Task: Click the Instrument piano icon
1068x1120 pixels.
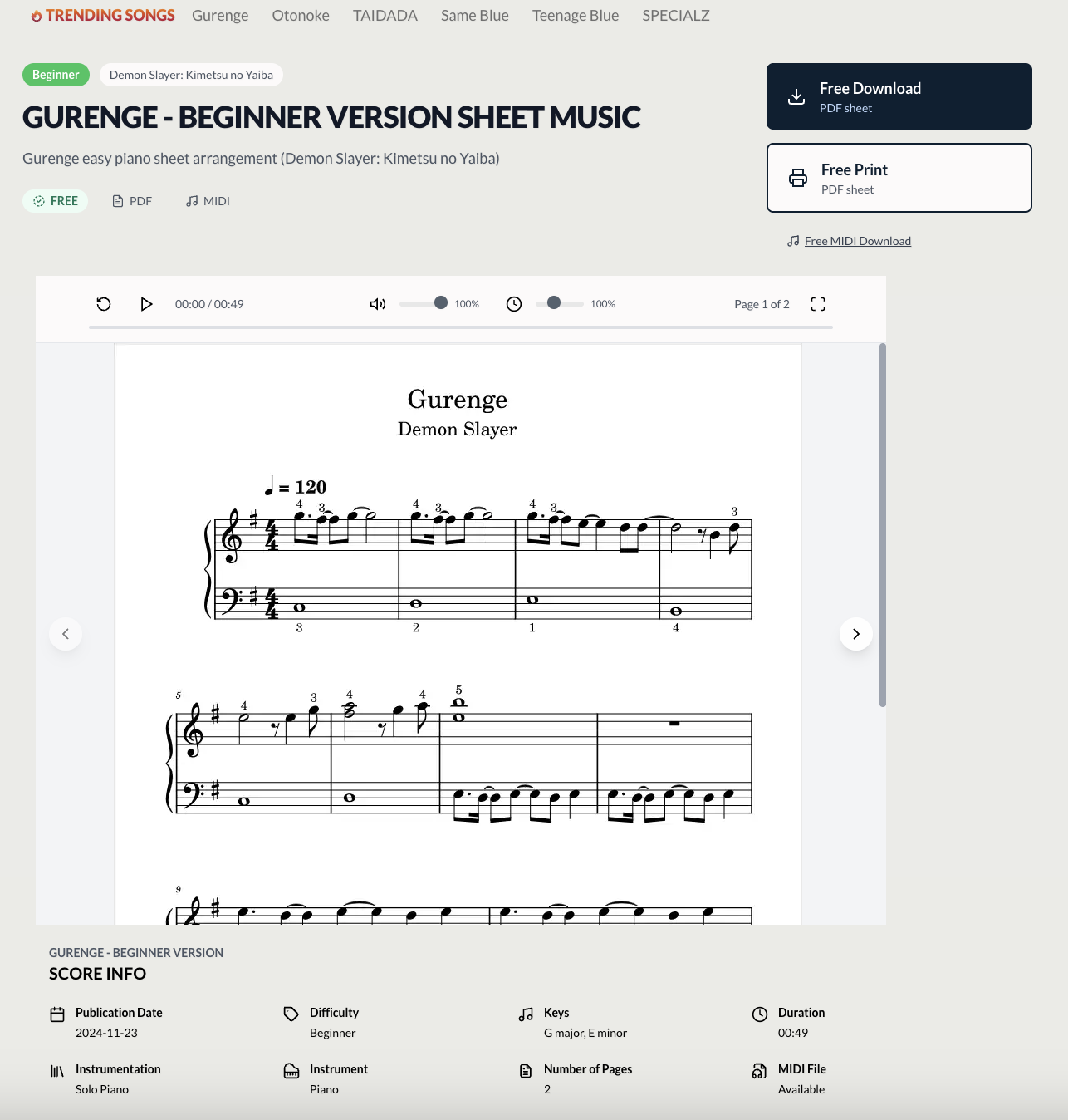Action: 291,1071
